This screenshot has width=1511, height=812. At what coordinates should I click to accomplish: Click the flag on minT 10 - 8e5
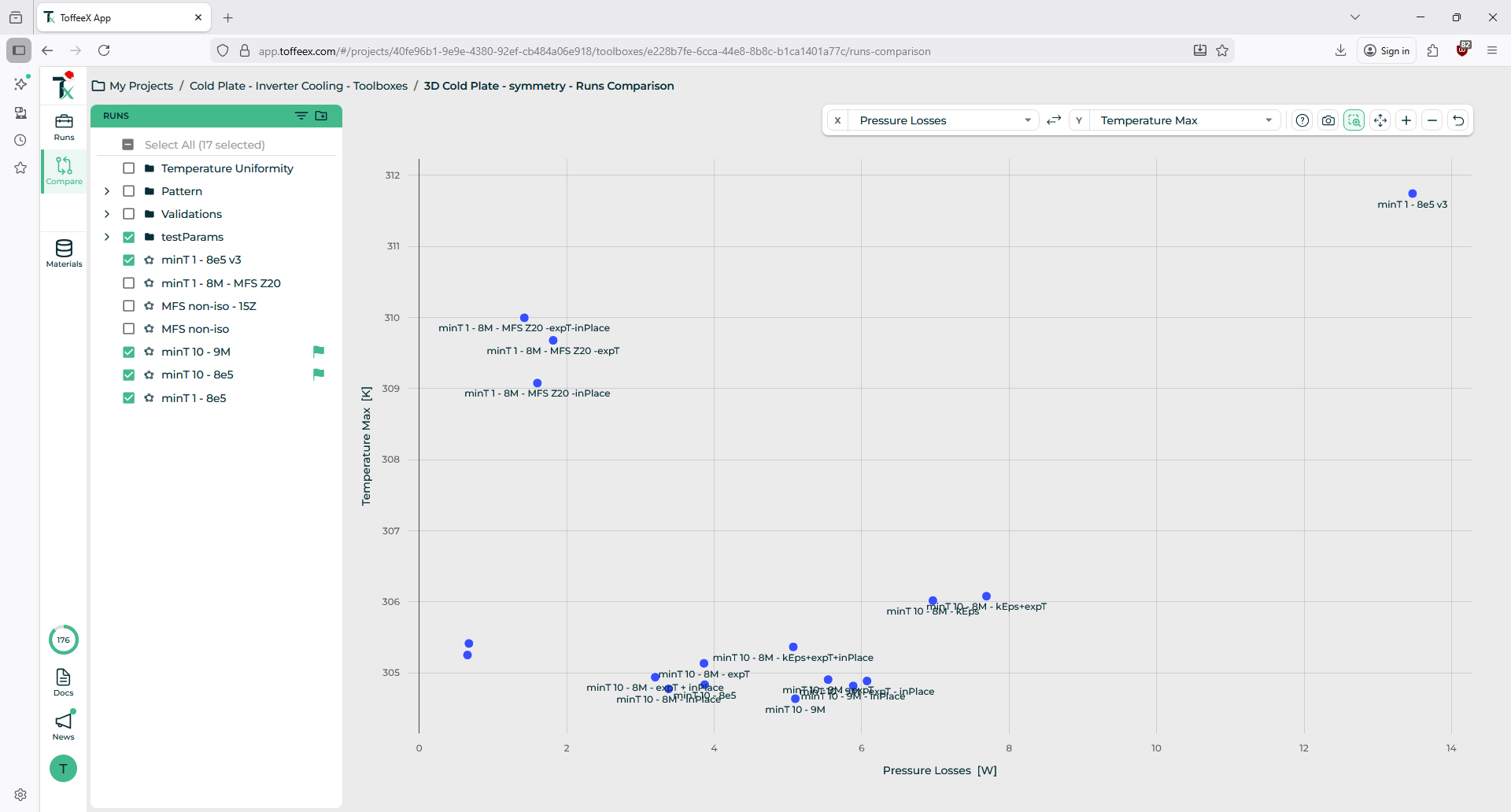coord(319,375)
